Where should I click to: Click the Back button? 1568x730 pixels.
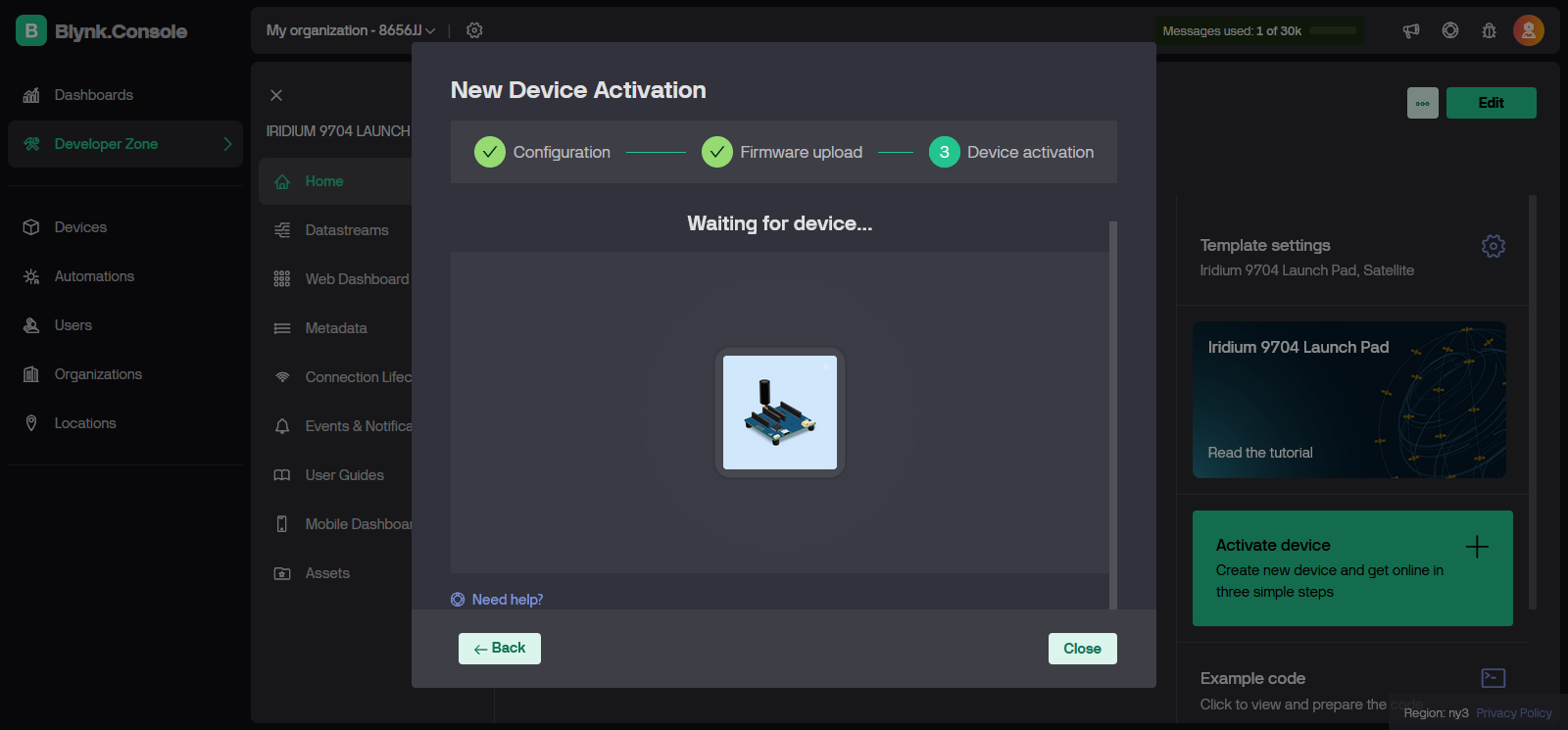tap(500, 649)
